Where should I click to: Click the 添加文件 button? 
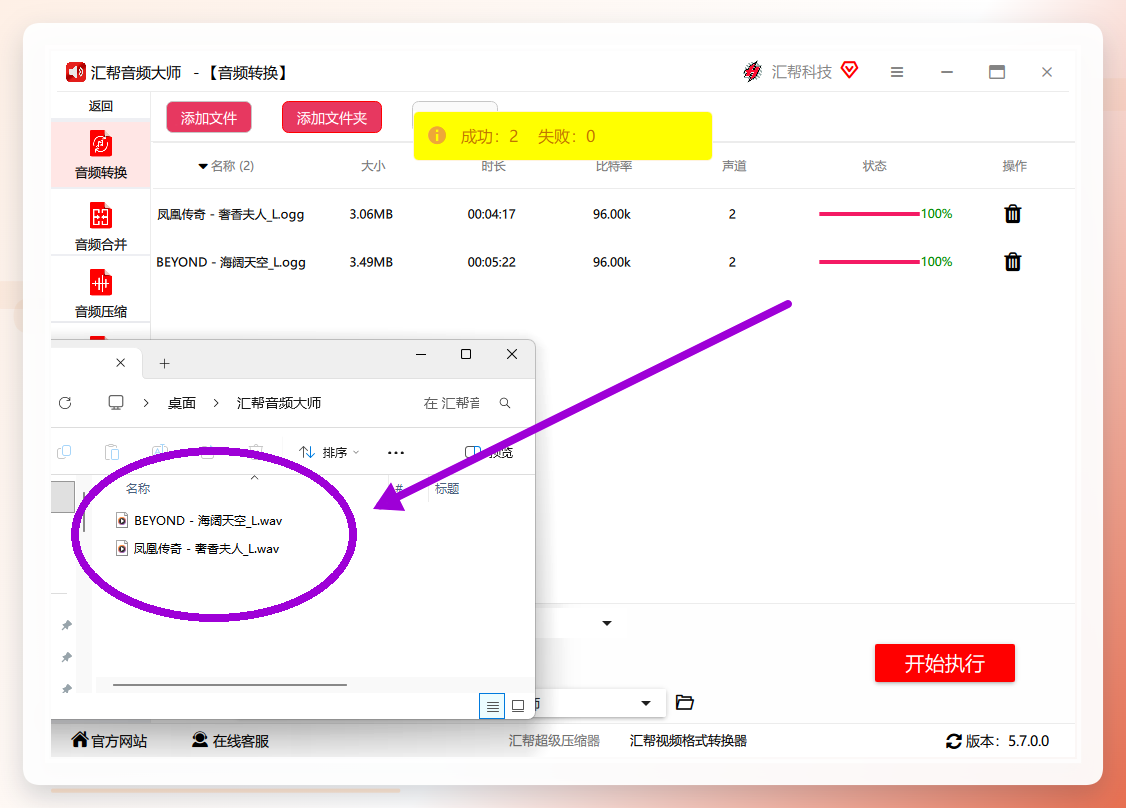[209, 118]
